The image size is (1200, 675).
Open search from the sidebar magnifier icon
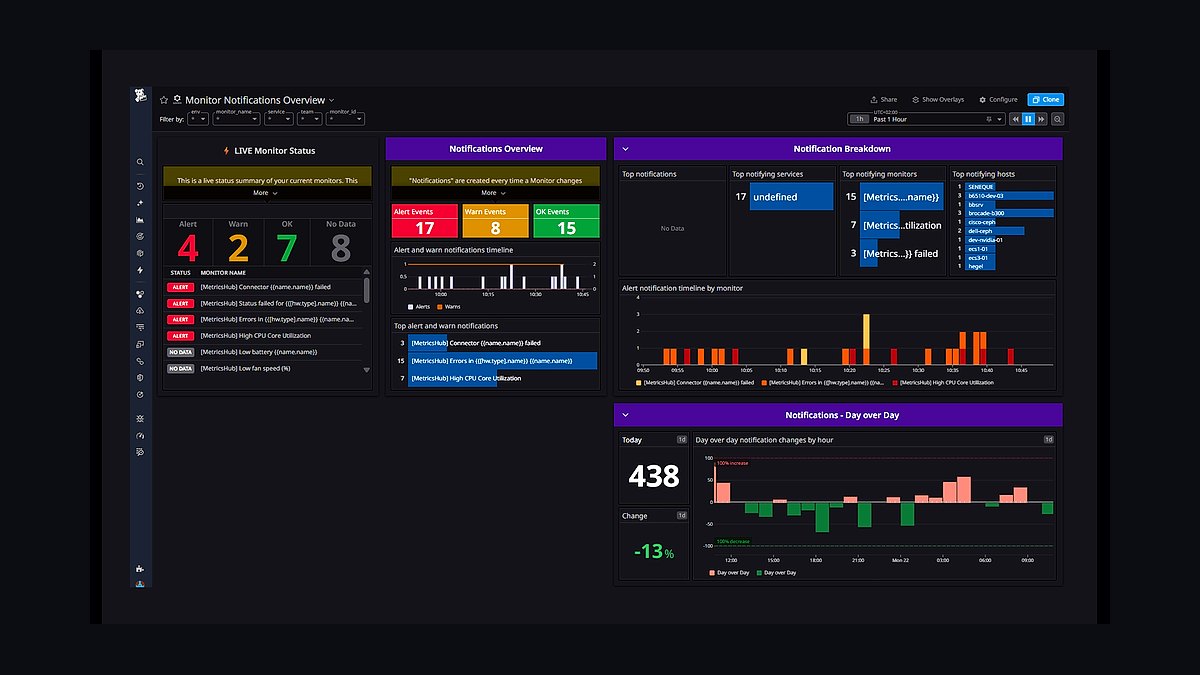[x=140, y=162]
